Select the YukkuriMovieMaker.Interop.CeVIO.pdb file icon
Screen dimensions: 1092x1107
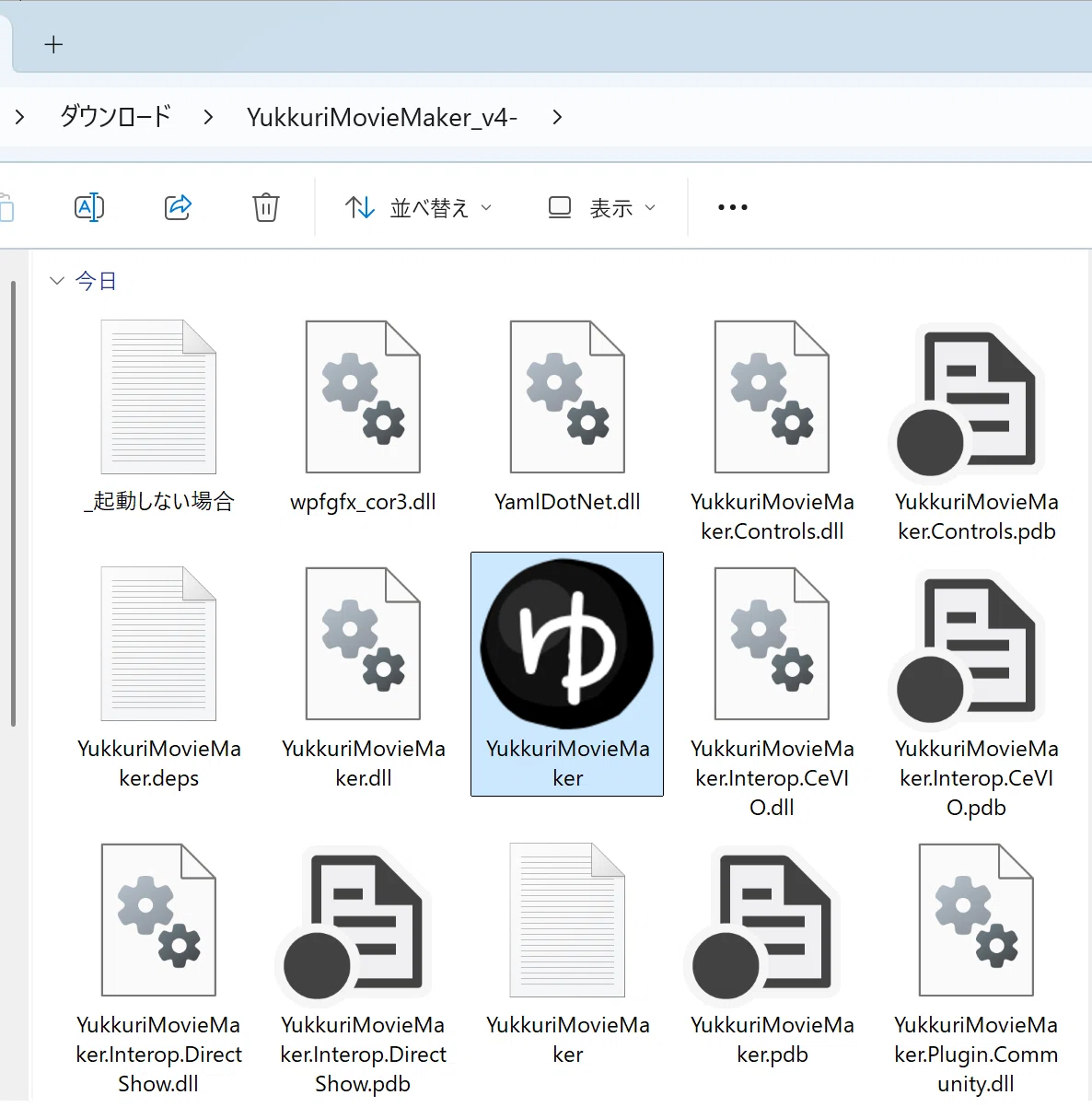pos(967,650)
